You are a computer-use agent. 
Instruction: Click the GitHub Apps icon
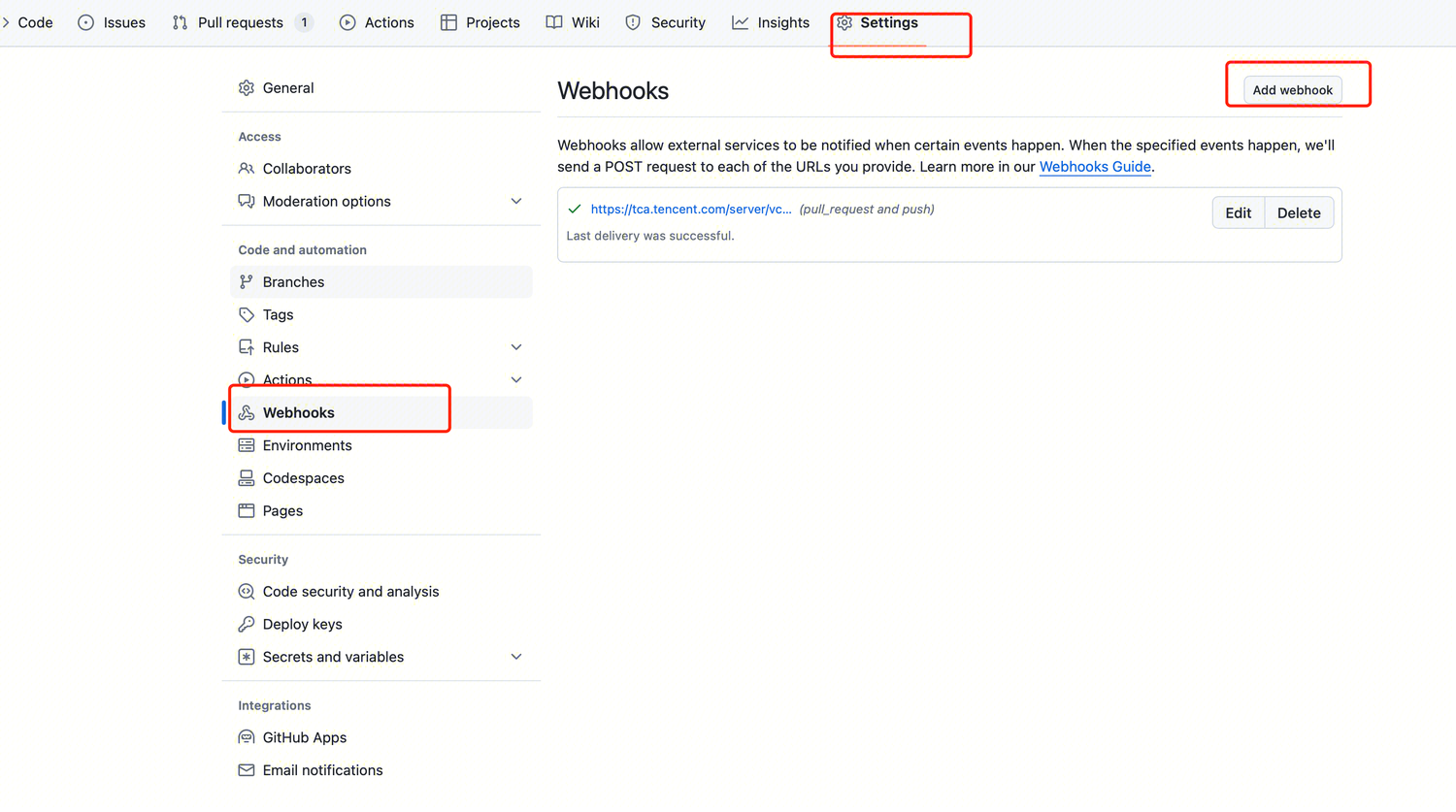pos(247,737)
